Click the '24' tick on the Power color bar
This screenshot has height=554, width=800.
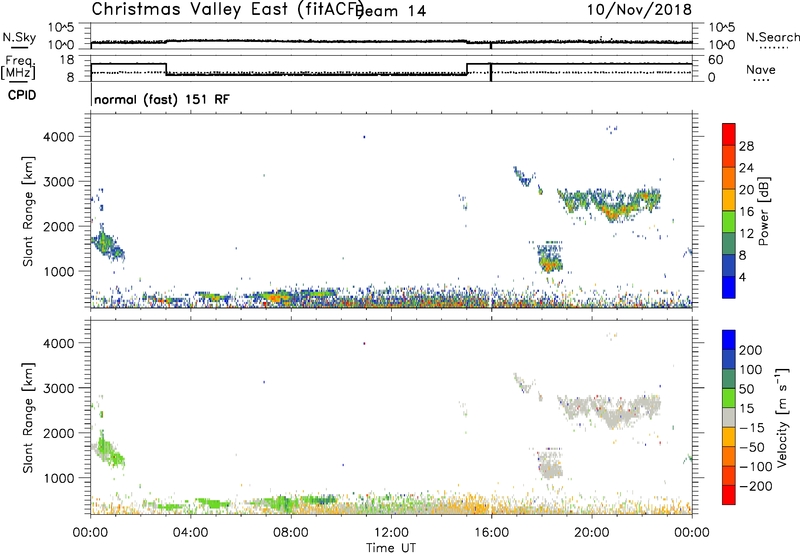click(746, 168)
